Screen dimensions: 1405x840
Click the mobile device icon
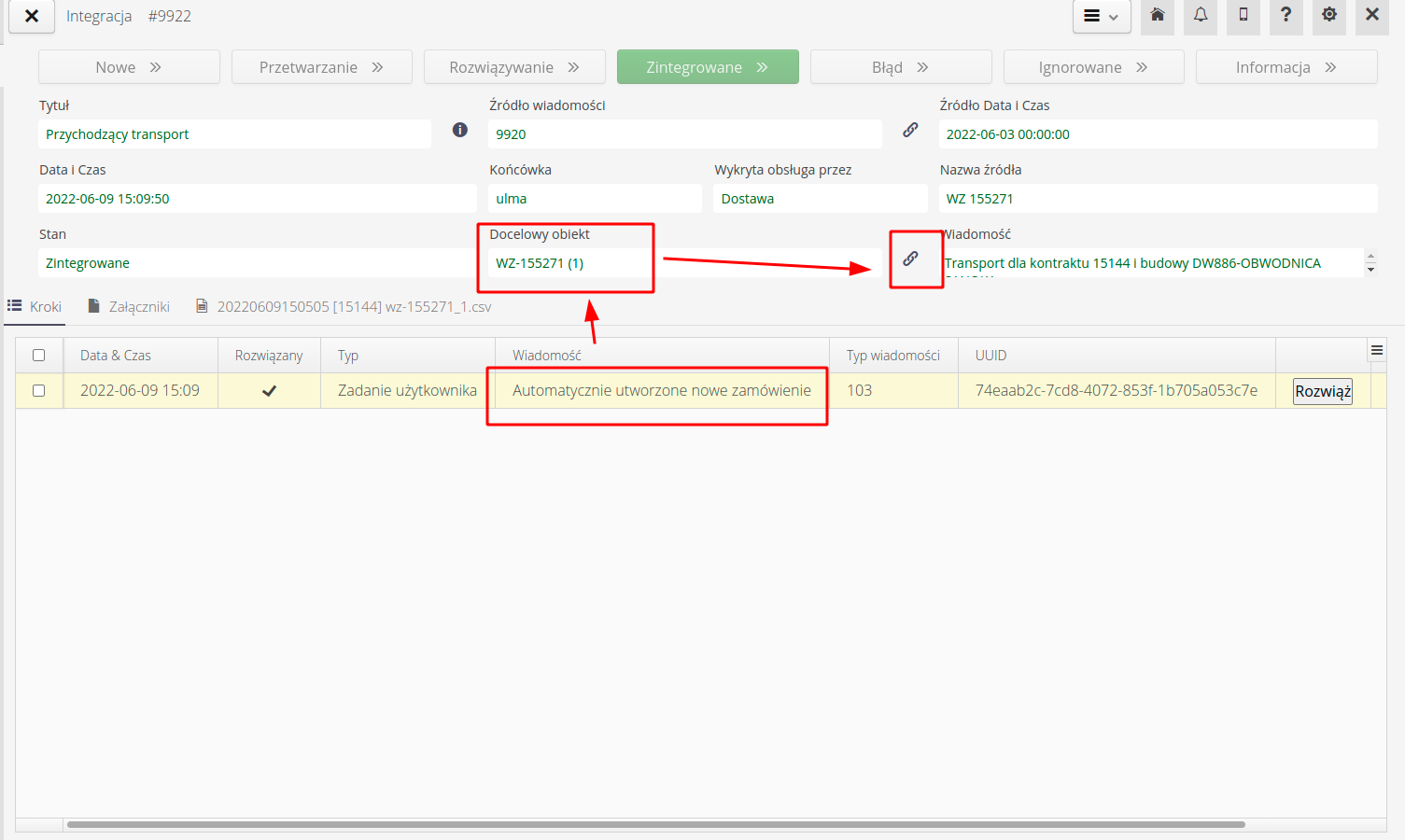tap(1243, 16)
